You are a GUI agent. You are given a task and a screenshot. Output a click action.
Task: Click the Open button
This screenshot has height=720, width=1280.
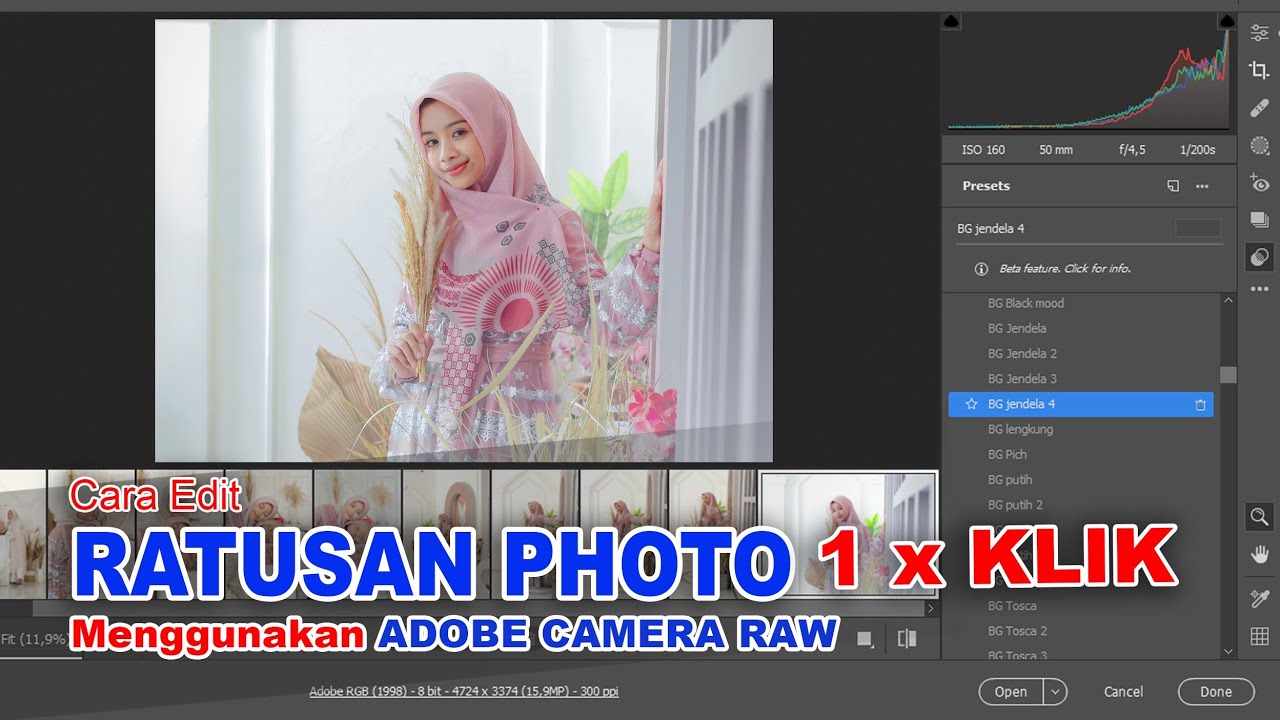pos(1011,691)
